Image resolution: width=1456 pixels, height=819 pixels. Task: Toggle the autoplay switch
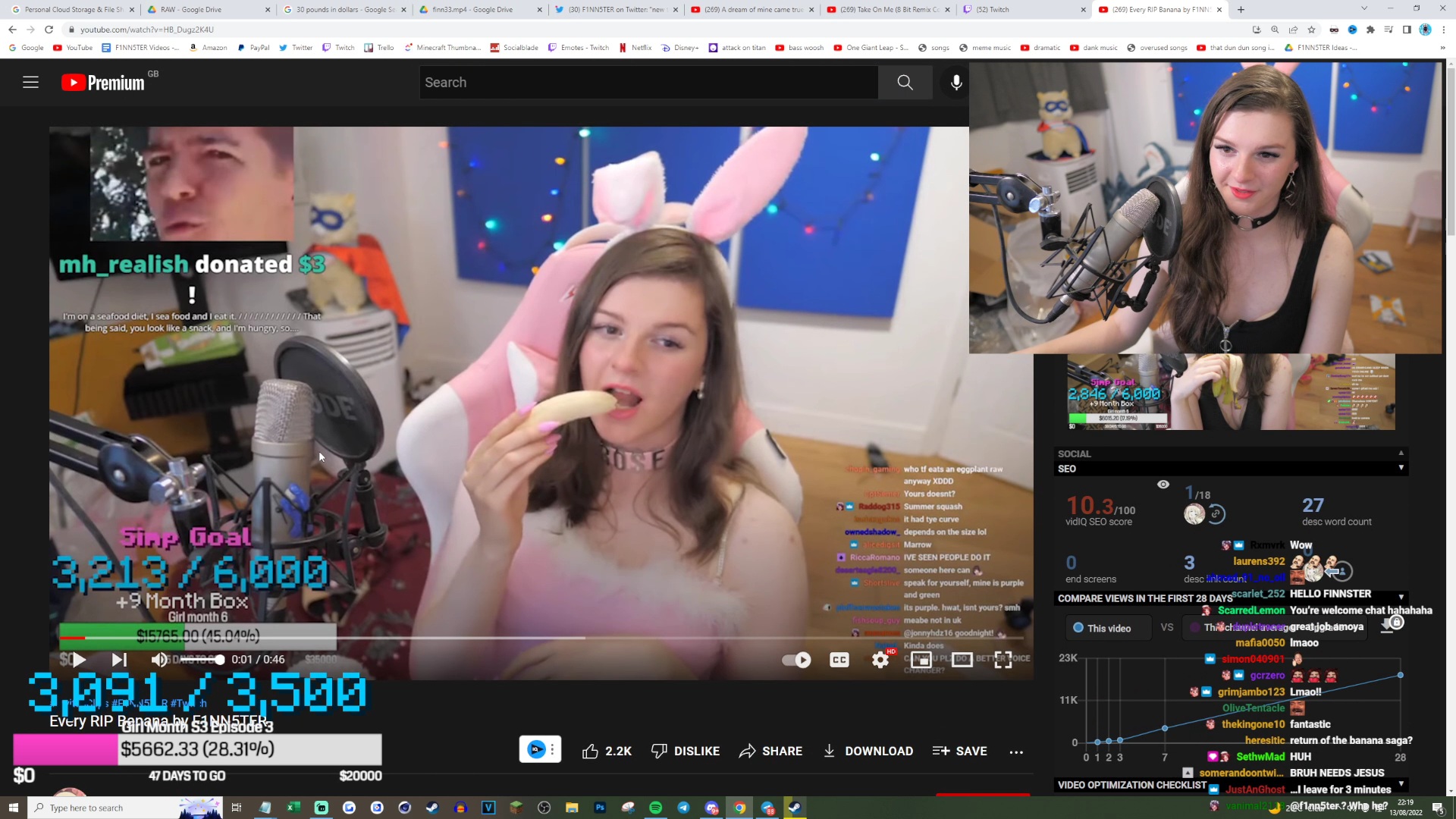click(x=796, y=660)
